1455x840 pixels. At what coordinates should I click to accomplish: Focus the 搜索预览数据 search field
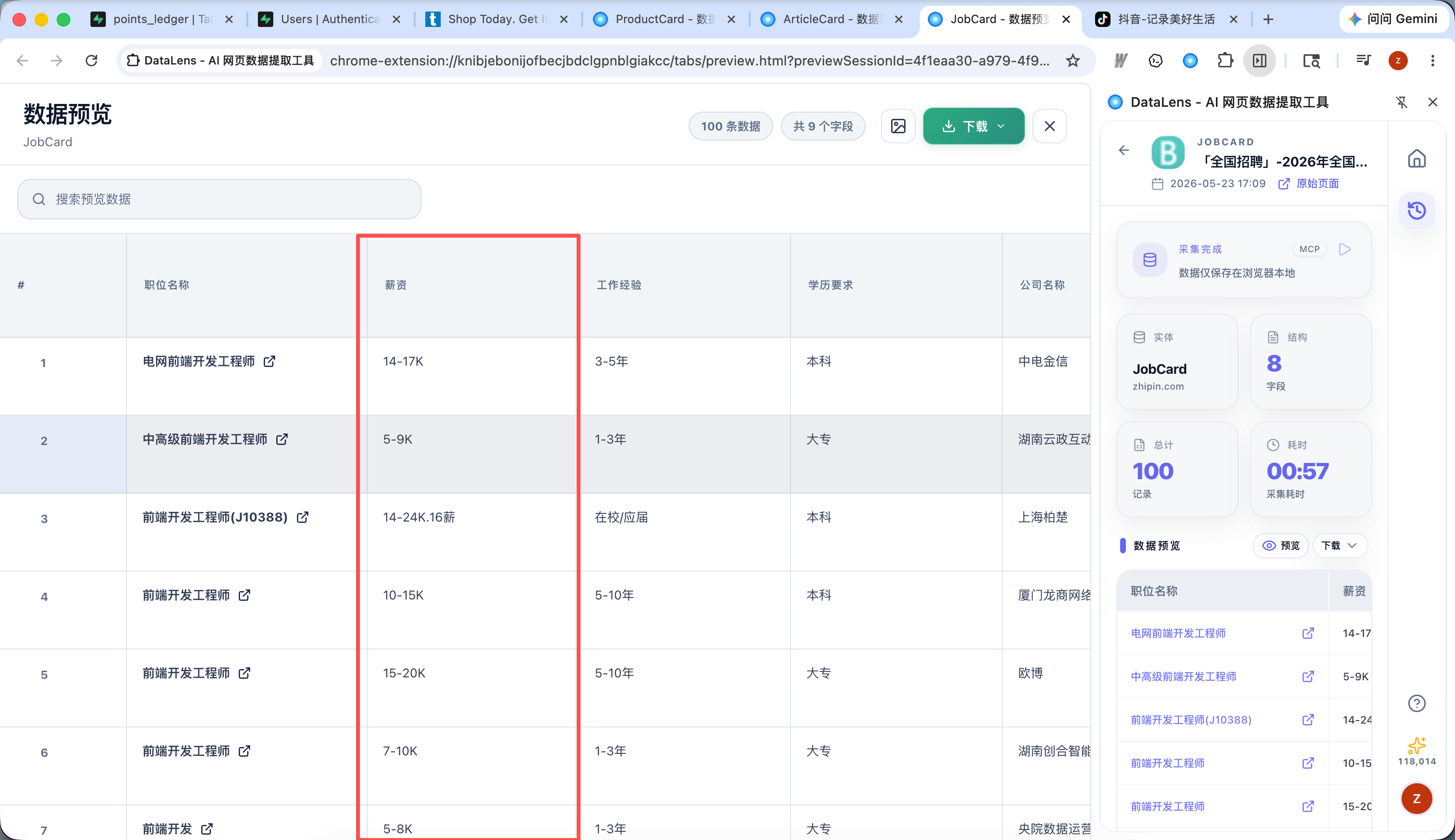219,199
